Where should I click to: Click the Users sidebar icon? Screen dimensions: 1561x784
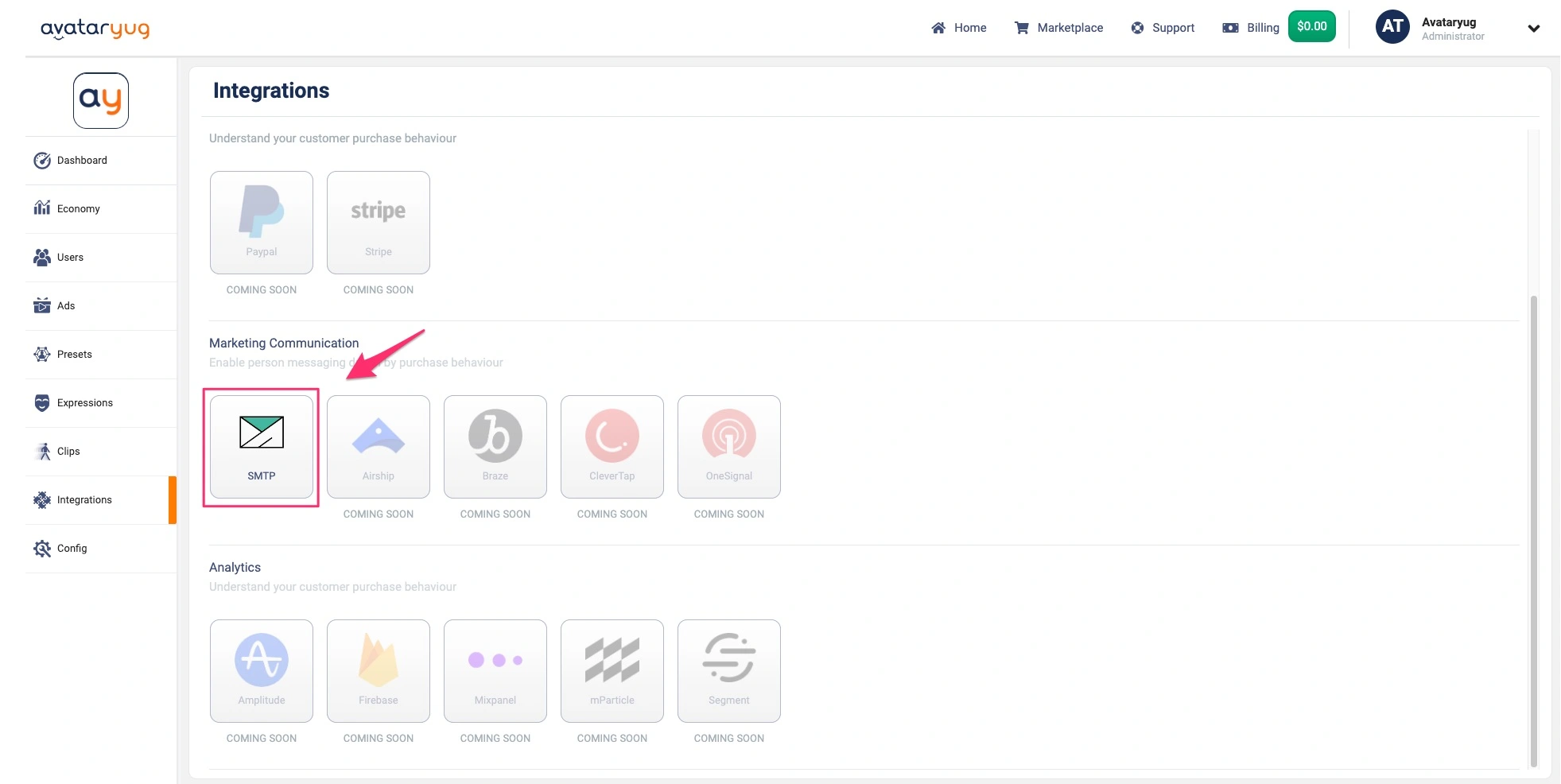coord(42,257)
